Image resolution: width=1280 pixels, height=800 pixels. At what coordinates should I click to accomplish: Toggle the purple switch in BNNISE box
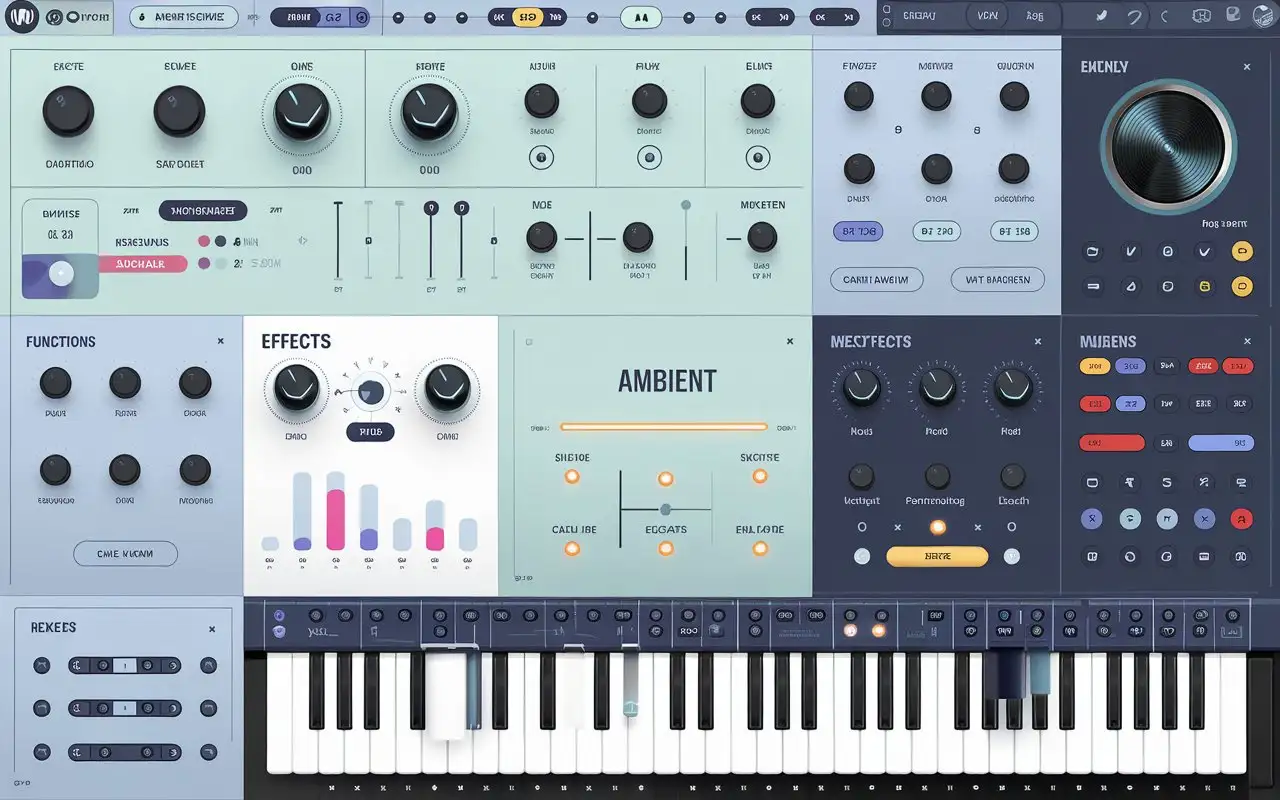[x=60, y=272]
